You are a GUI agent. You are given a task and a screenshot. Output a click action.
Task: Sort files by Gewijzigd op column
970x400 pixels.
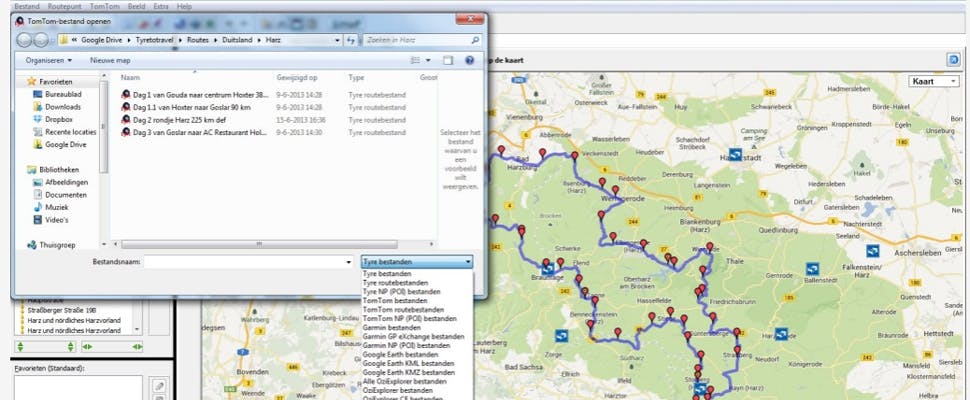(x=297, y=78)
